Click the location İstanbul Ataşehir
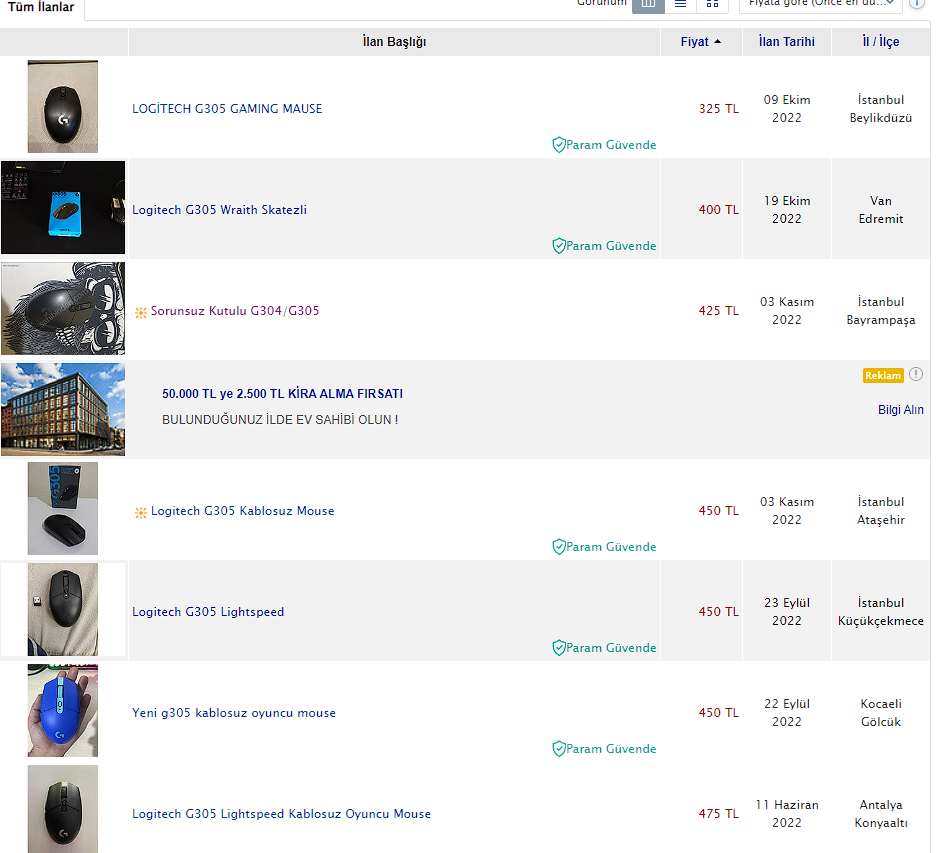The image size is (950, 853). tap(880, 511)
